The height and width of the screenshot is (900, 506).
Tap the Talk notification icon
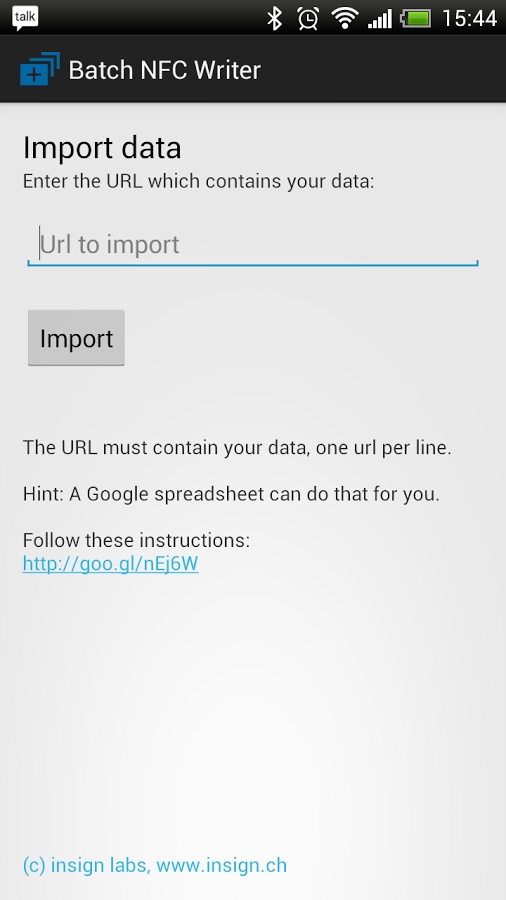pos(25,18)
